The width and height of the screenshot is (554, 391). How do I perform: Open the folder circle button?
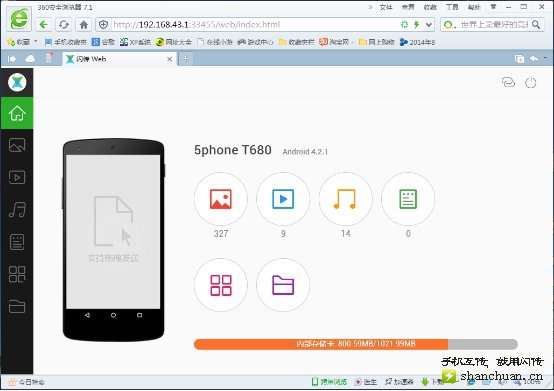[283, 285]
